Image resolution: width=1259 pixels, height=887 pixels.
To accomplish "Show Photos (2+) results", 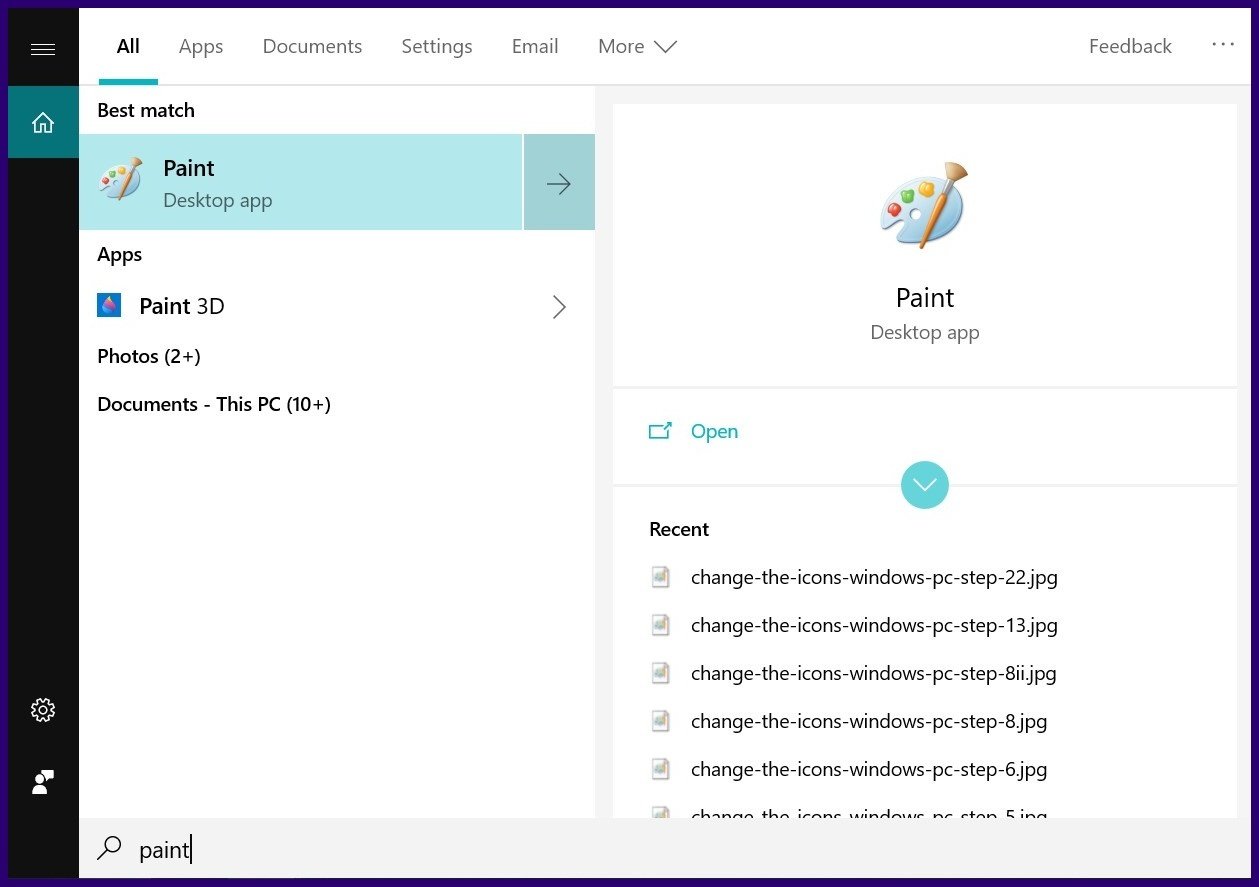I will (x=149, y=356).
